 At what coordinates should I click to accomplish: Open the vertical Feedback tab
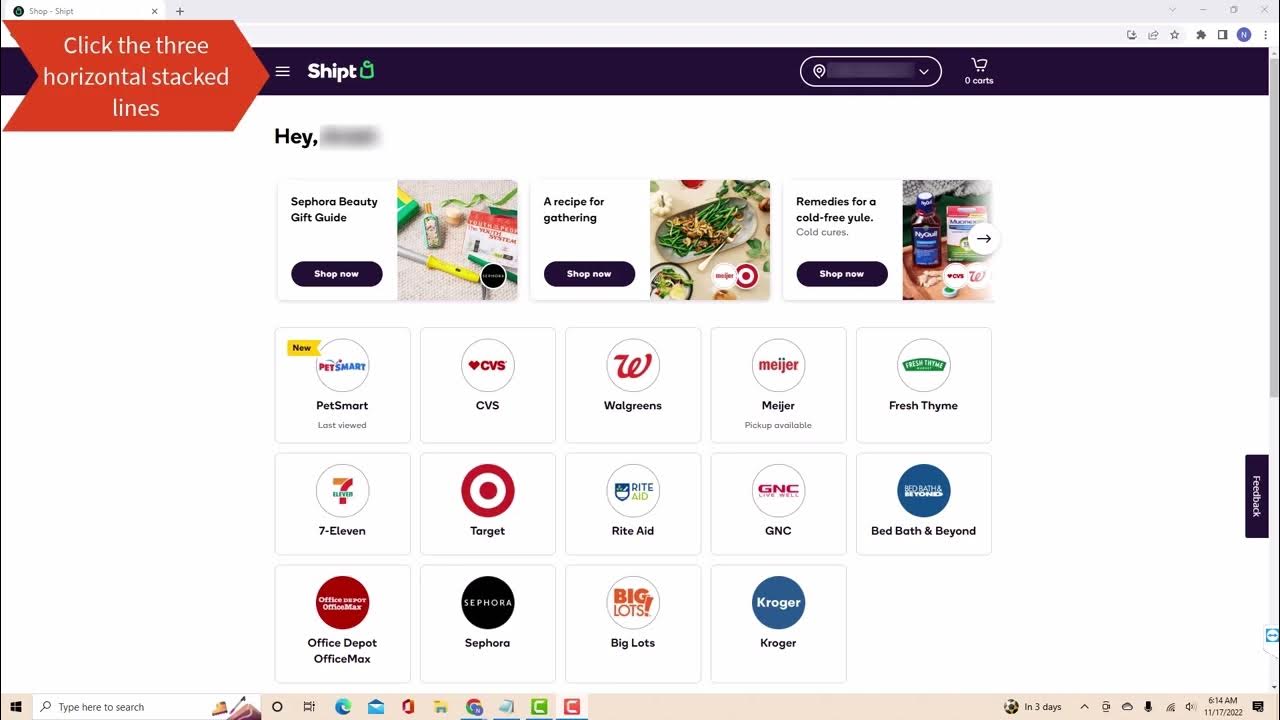1256,496
